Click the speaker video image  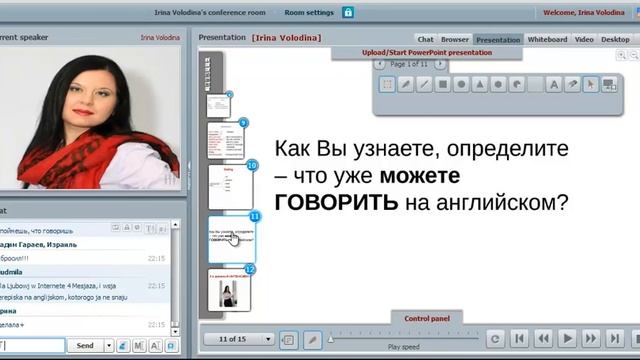pyautogui.click(x=90, y=118)
